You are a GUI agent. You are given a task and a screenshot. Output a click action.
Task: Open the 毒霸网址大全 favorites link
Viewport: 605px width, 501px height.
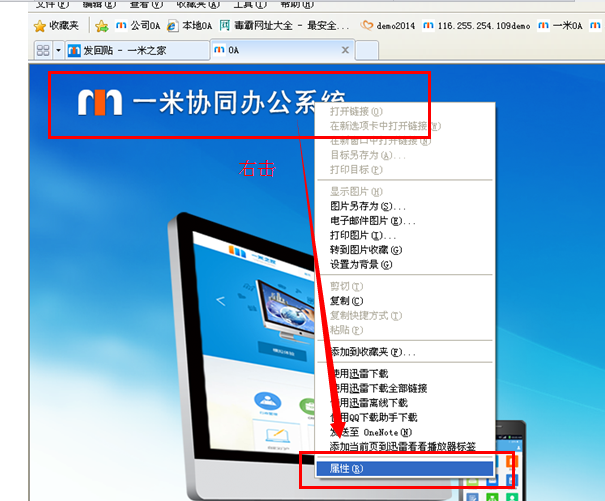(284, 26)
